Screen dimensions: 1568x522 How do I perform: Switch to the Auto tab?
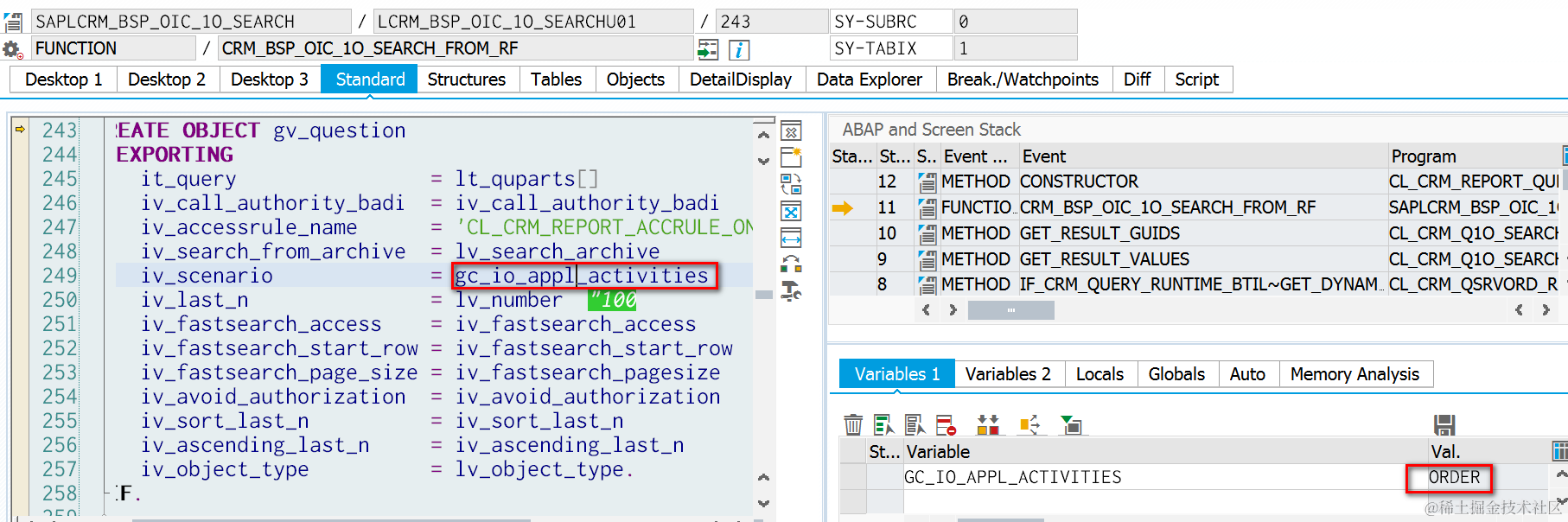point(1247,374)
